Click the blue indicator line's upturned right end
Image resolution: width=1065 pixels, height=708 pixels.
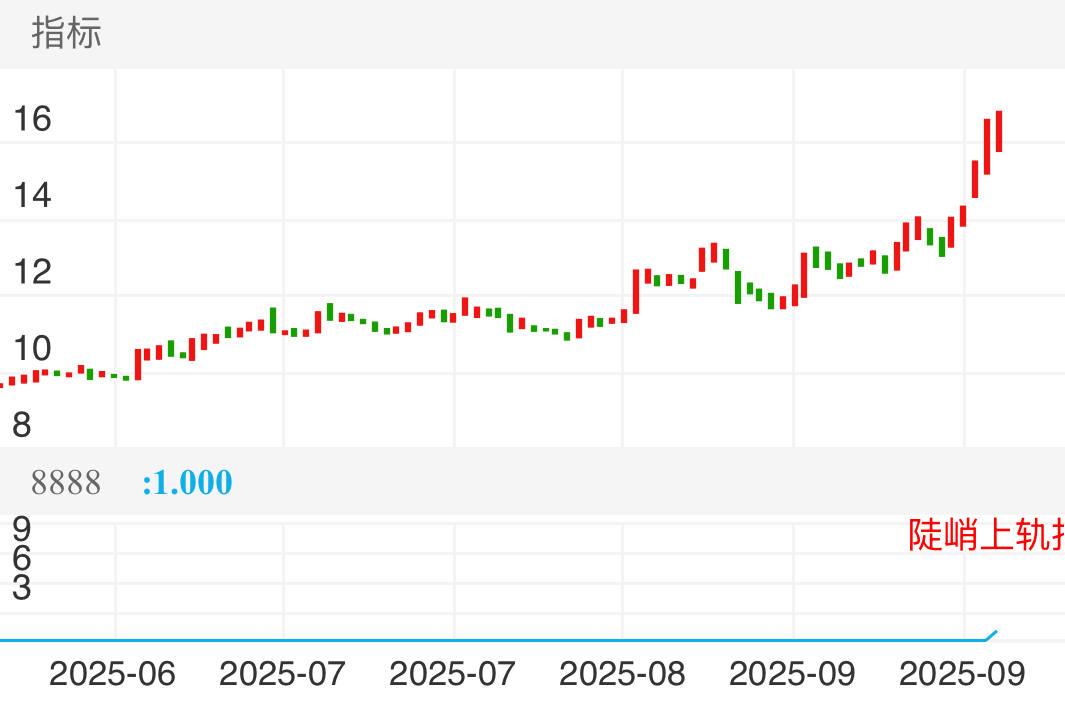click(992, 634)
